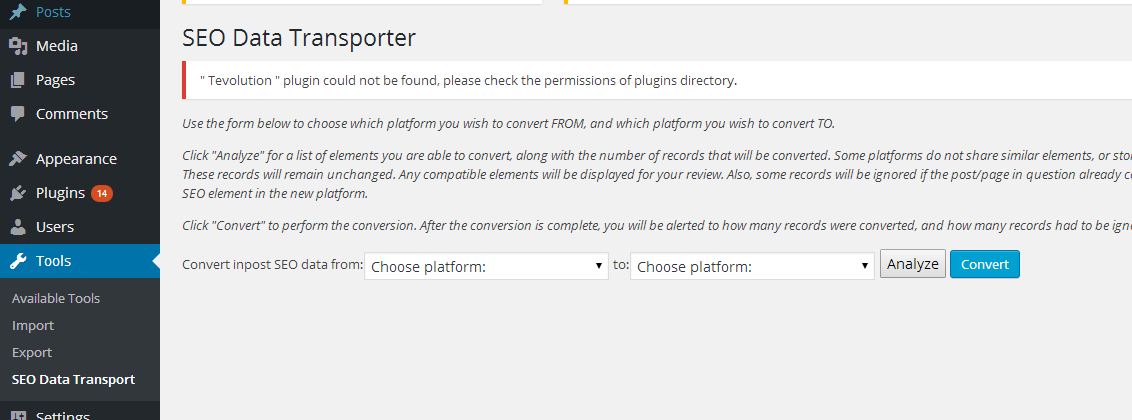Open the convert-from platform dropdown
The image size is (1132, 420).
[487, 266]
